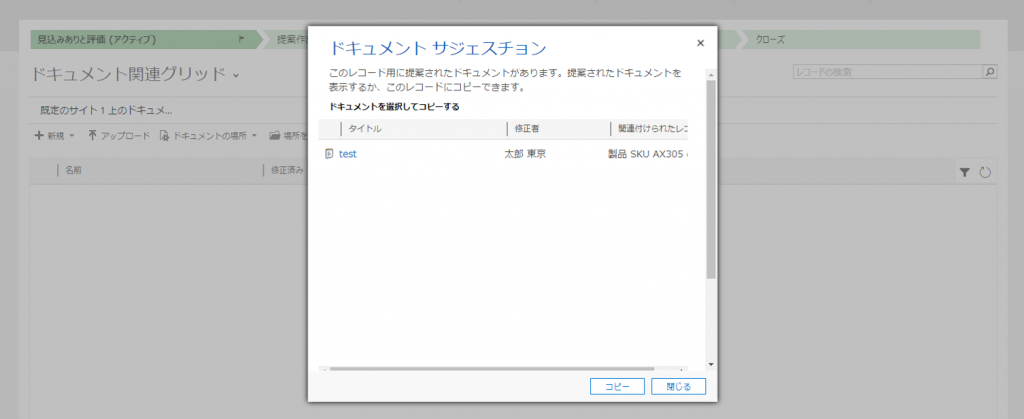This screenshot has height=419, width=1024.
Task: Click dialog vertical scrollbar down arrow
Action: coord(711,364)
